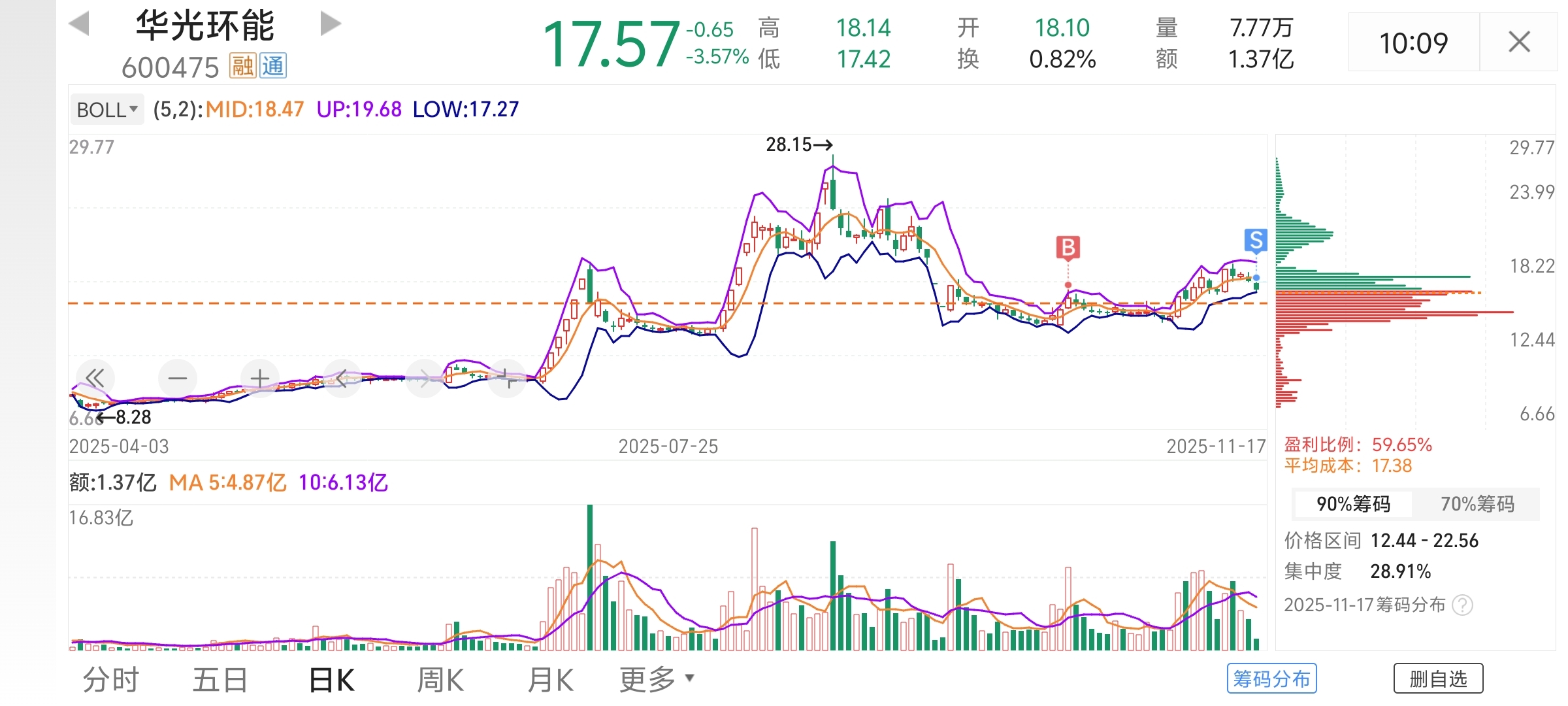
Task: Go to previous stock with left arrow
Action: point(79,24)
